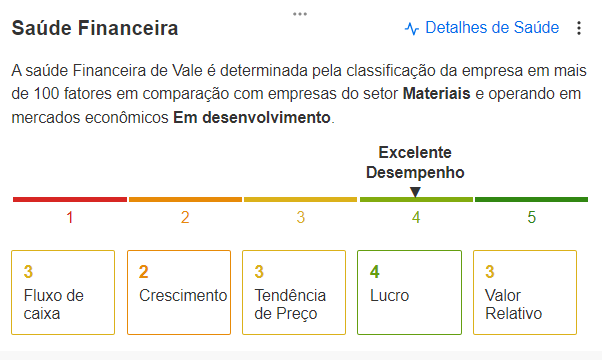
Task: Click the pulse icon beside Detalhes de Saúde
Action: click(x=412, y=28)
